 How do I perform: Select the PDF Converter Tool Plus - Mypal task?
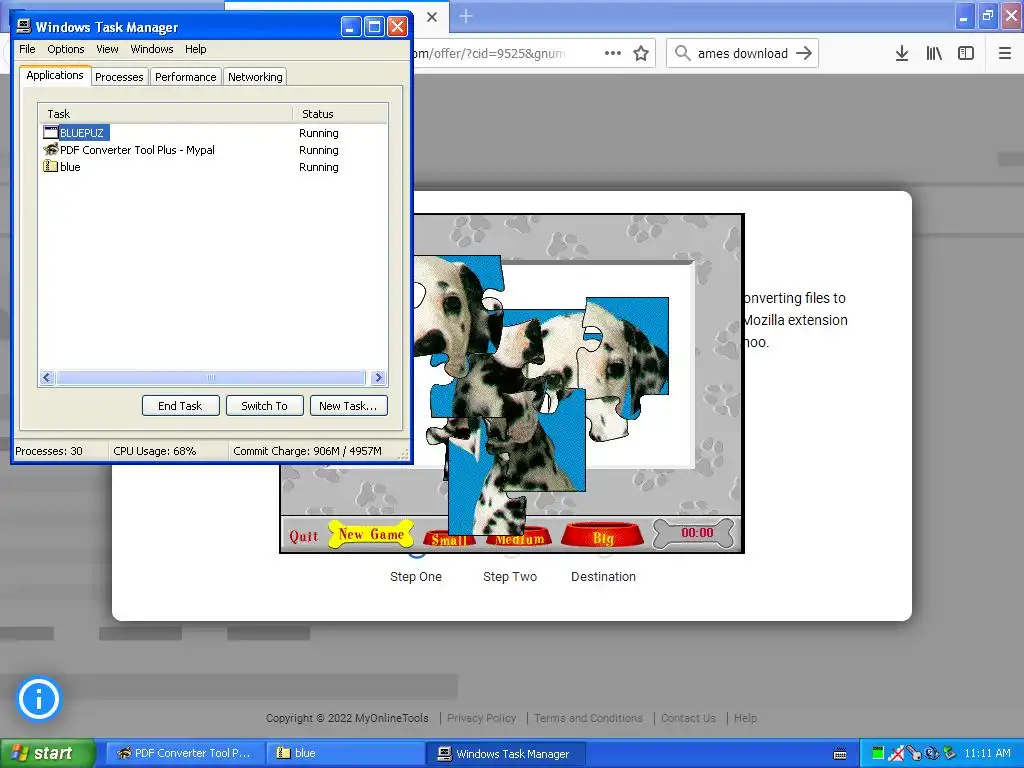pyautogui.click(x=213, y=150)
